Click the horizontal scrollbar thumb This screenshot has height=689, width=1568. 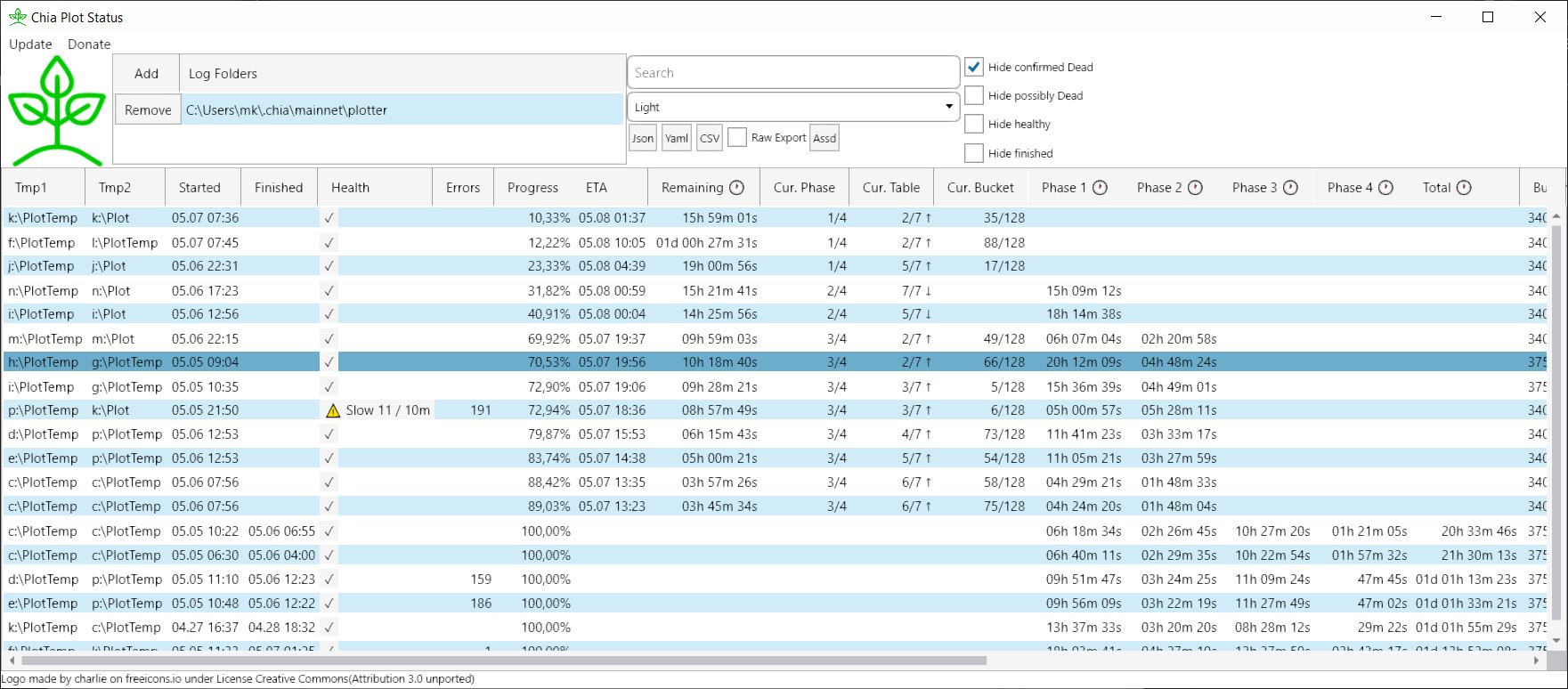pos(504,661)
